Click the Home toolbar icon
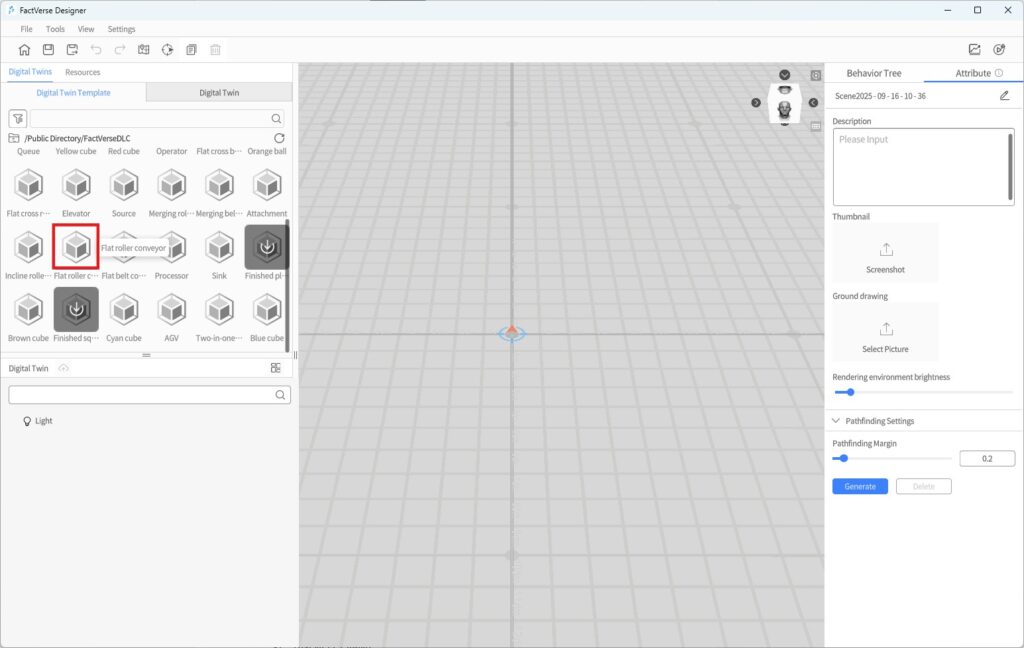Image resolution: width=1024 pixels, height=648 pixels. coord(24,48)
